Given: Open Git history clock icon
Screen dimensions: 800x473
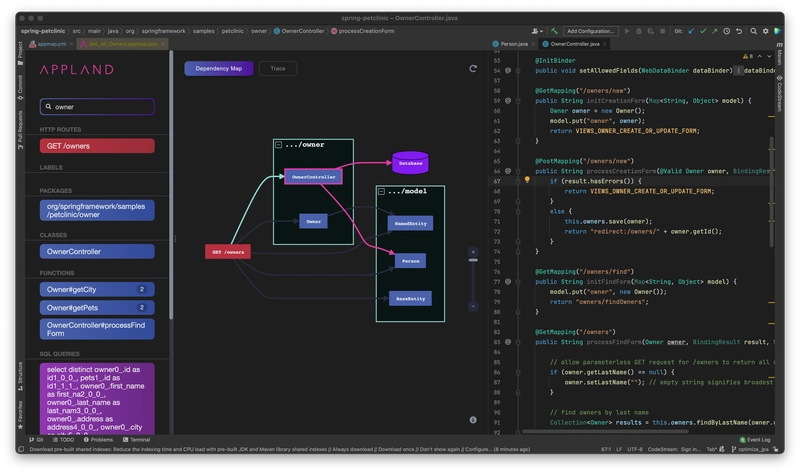Looking at the screenshot, I should (x=728, y=31).
